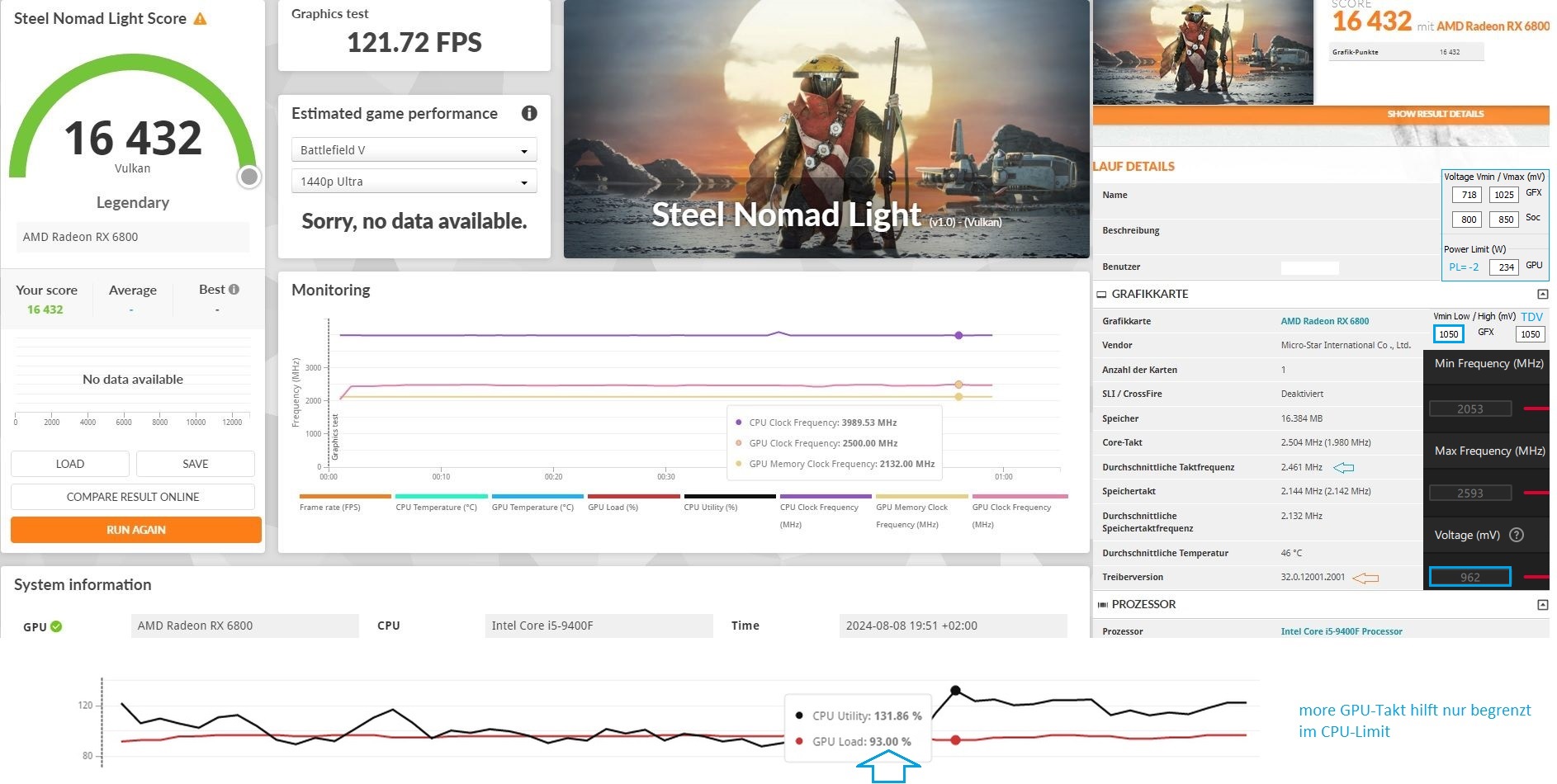Click the LOAD button

[70, 464]
